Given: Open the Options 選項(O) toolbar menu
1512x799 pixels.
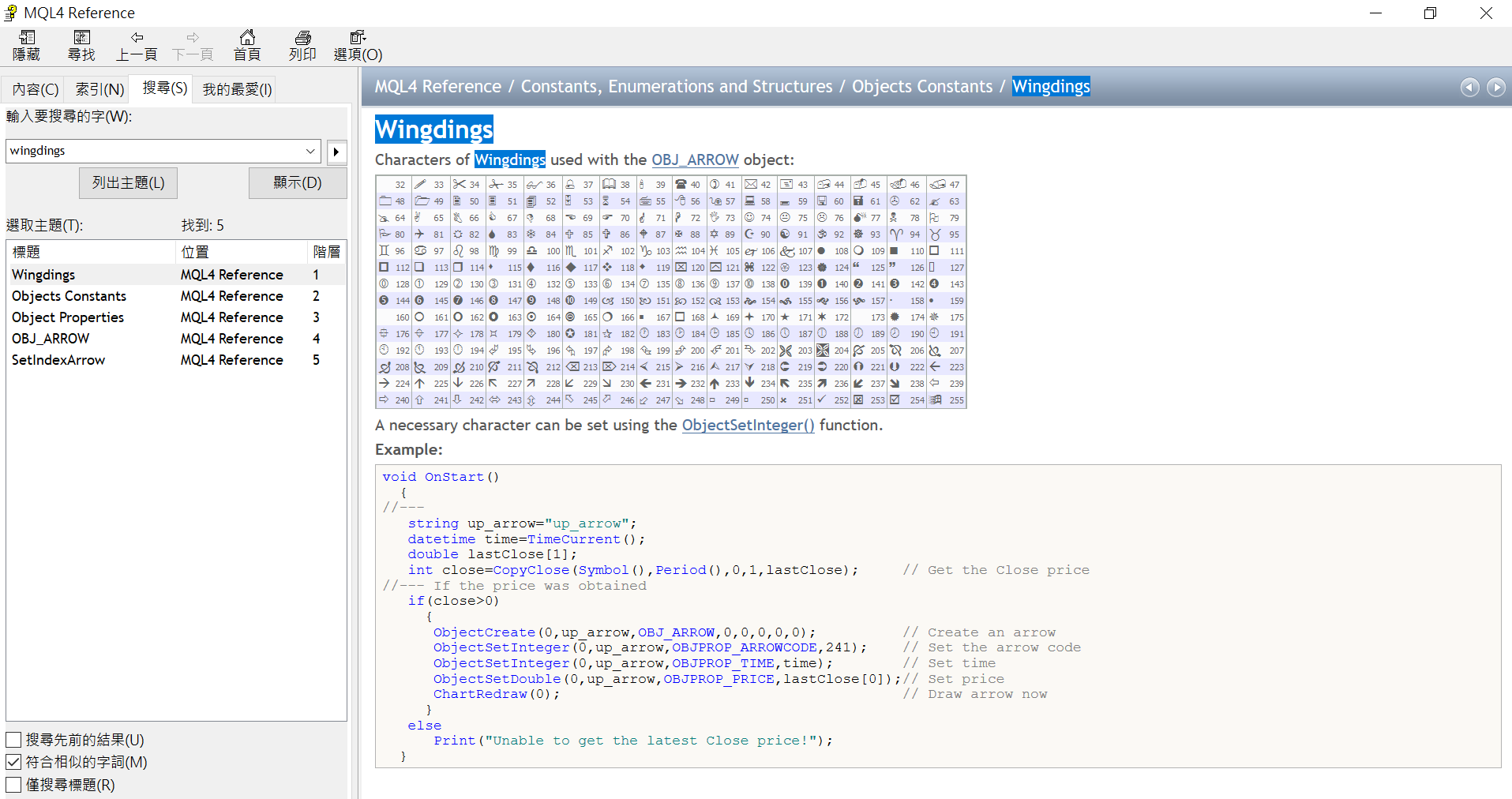Looking at the screenshot, I should click(358, 46).
